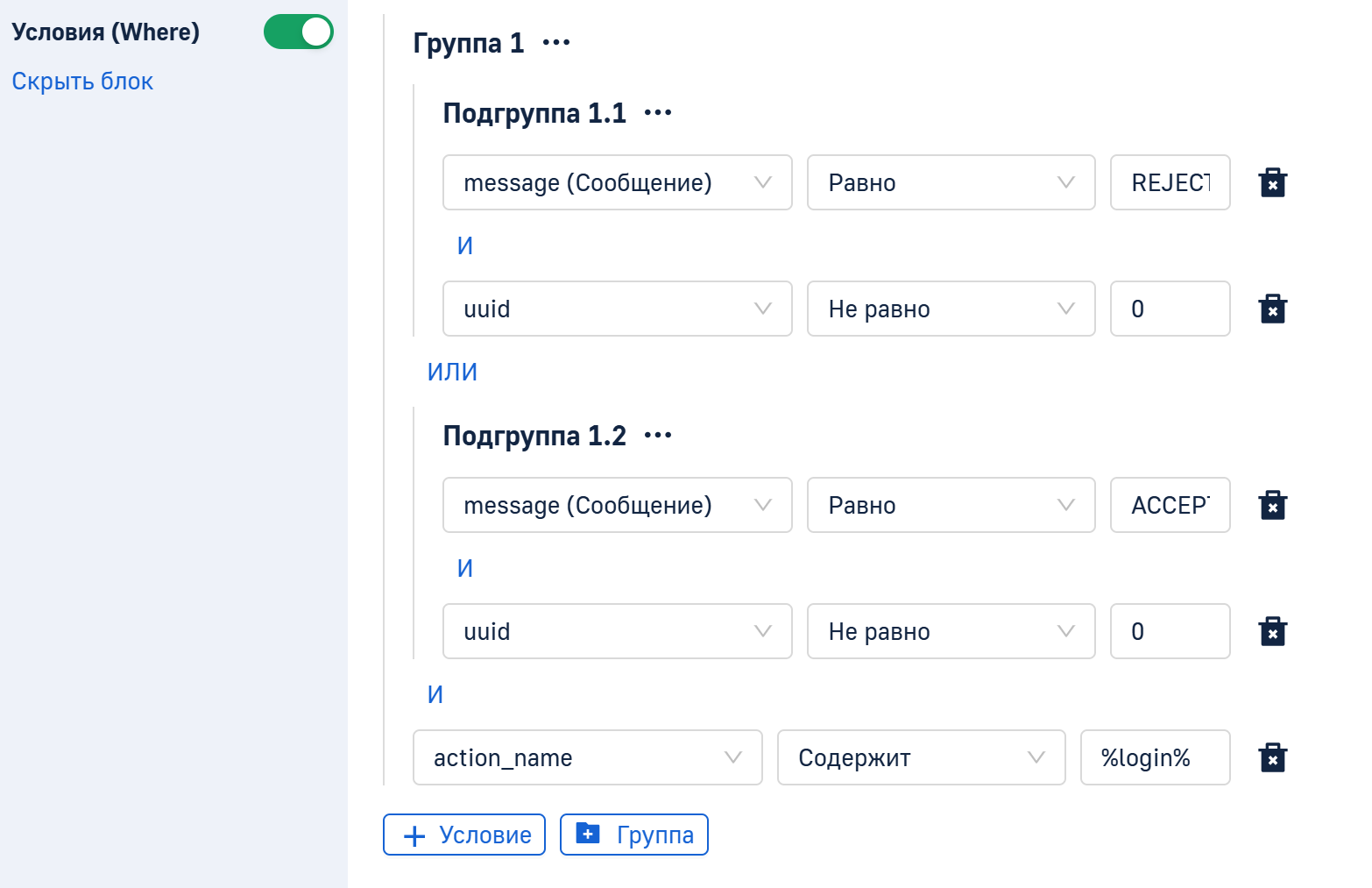Toggle the Условия (Where) switch off
Screen dimensions: 1372x888
tap(299, 32)
